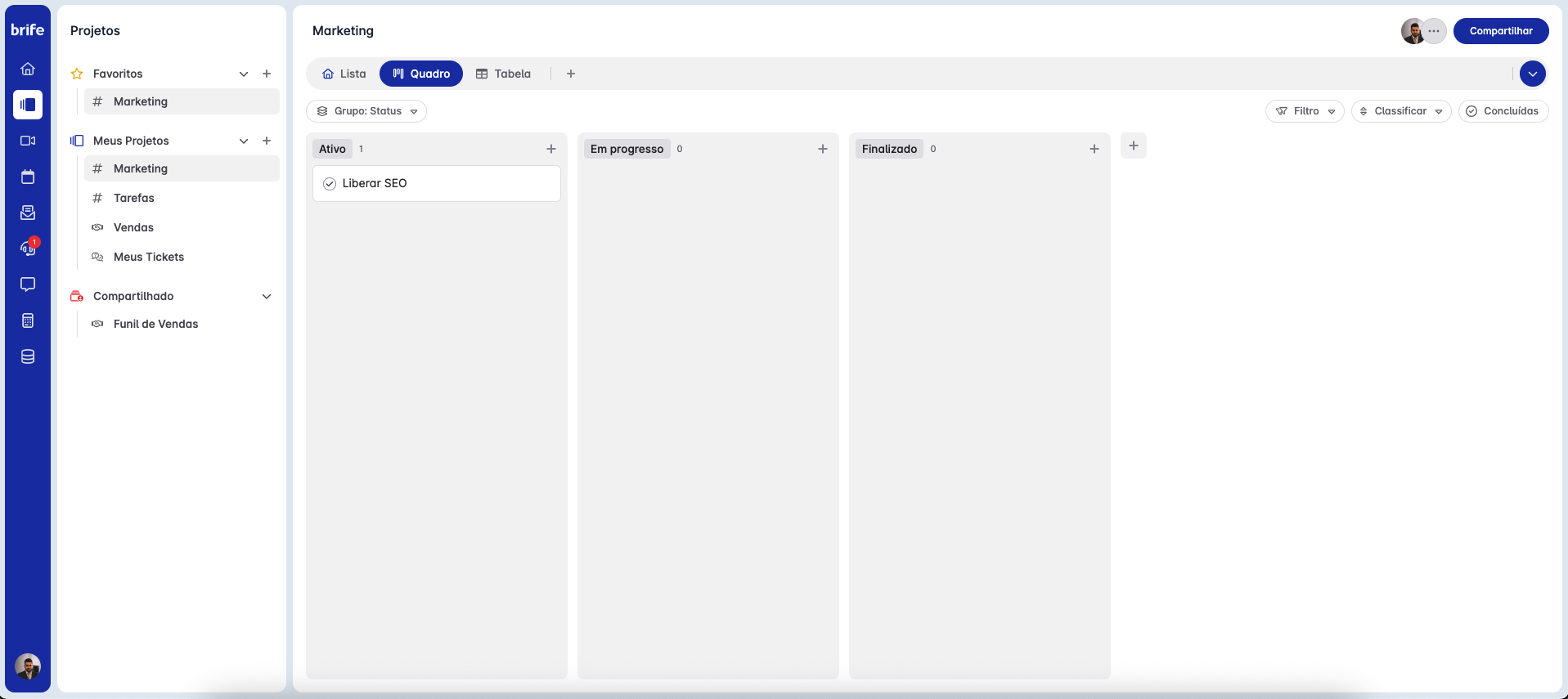Add a new view with plus tab
Viewport: 1568px width, 699px height.
click(x=571, y=74)
